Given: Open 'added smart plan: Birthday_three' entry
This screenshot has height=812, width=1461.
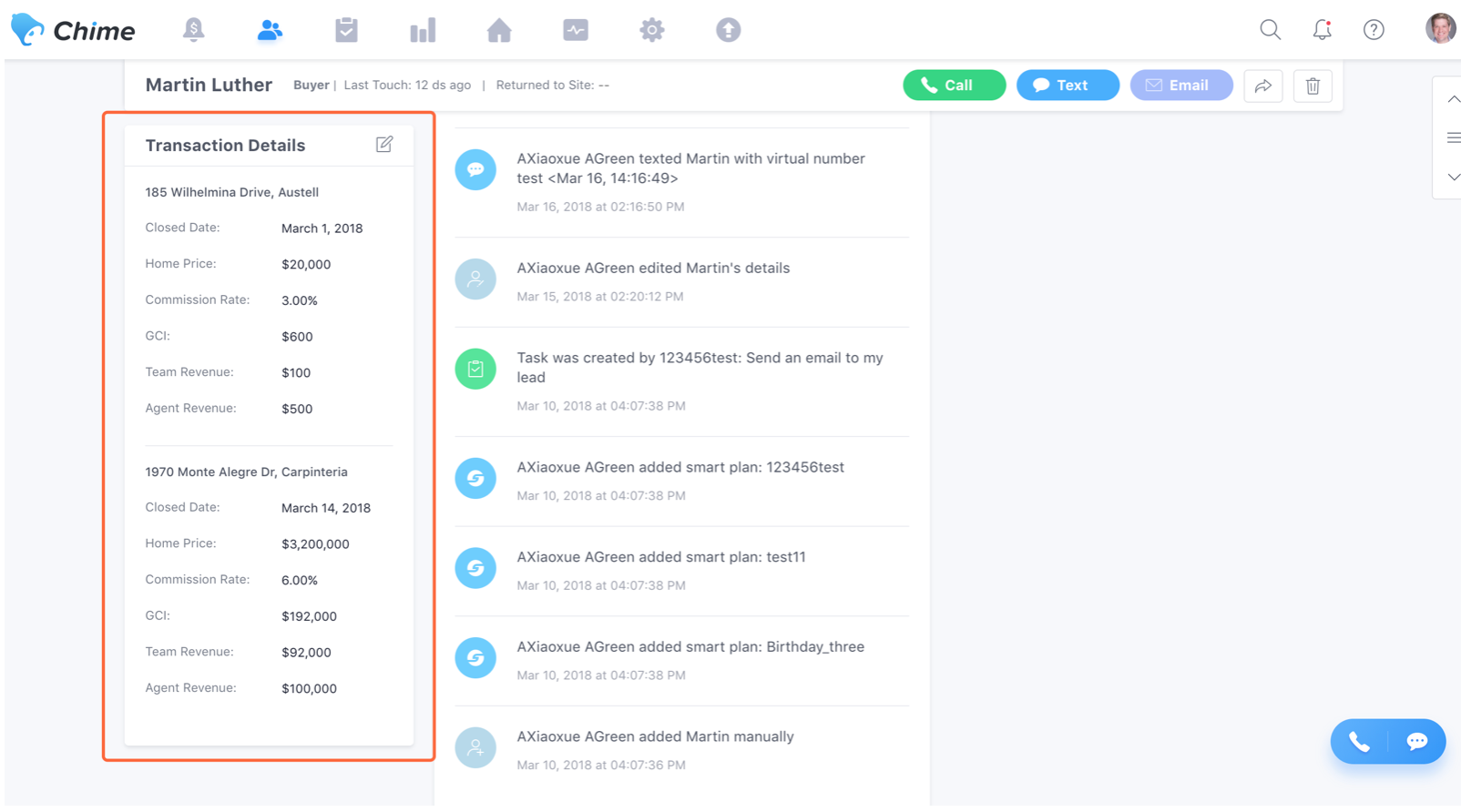Looking at the screenshot, I should [x=690, y=647].
